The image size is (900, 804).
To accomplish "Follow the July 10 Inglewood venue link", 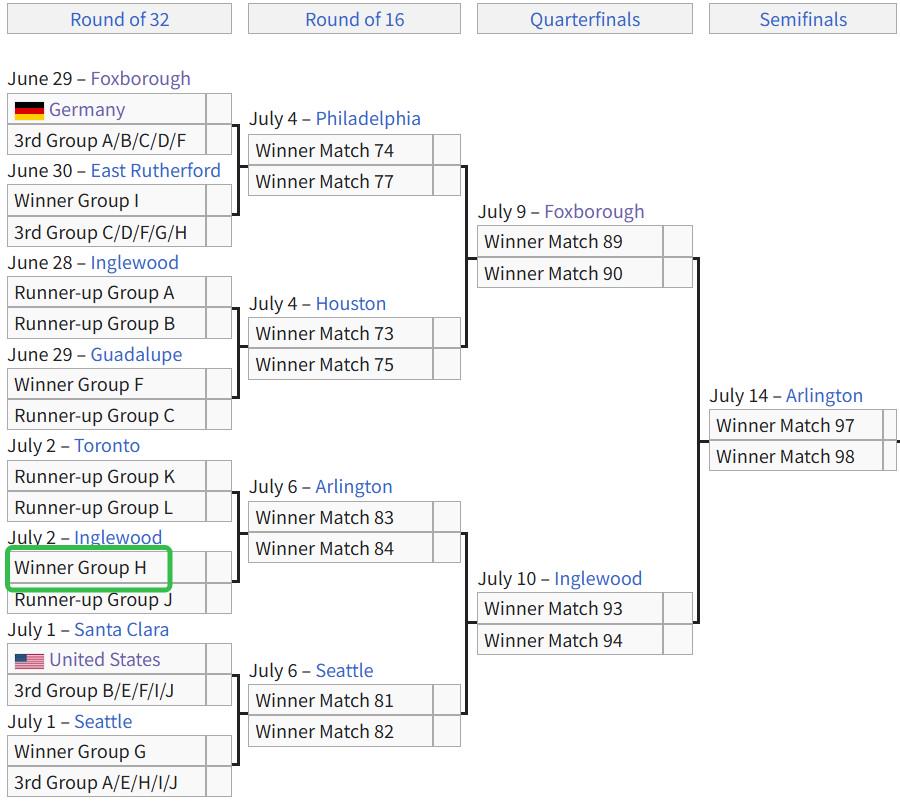I will point(598,578).
